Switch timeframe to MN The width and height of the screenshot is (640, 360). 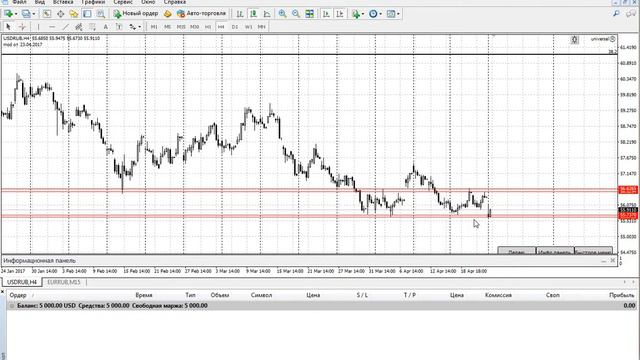click(261, 27)
